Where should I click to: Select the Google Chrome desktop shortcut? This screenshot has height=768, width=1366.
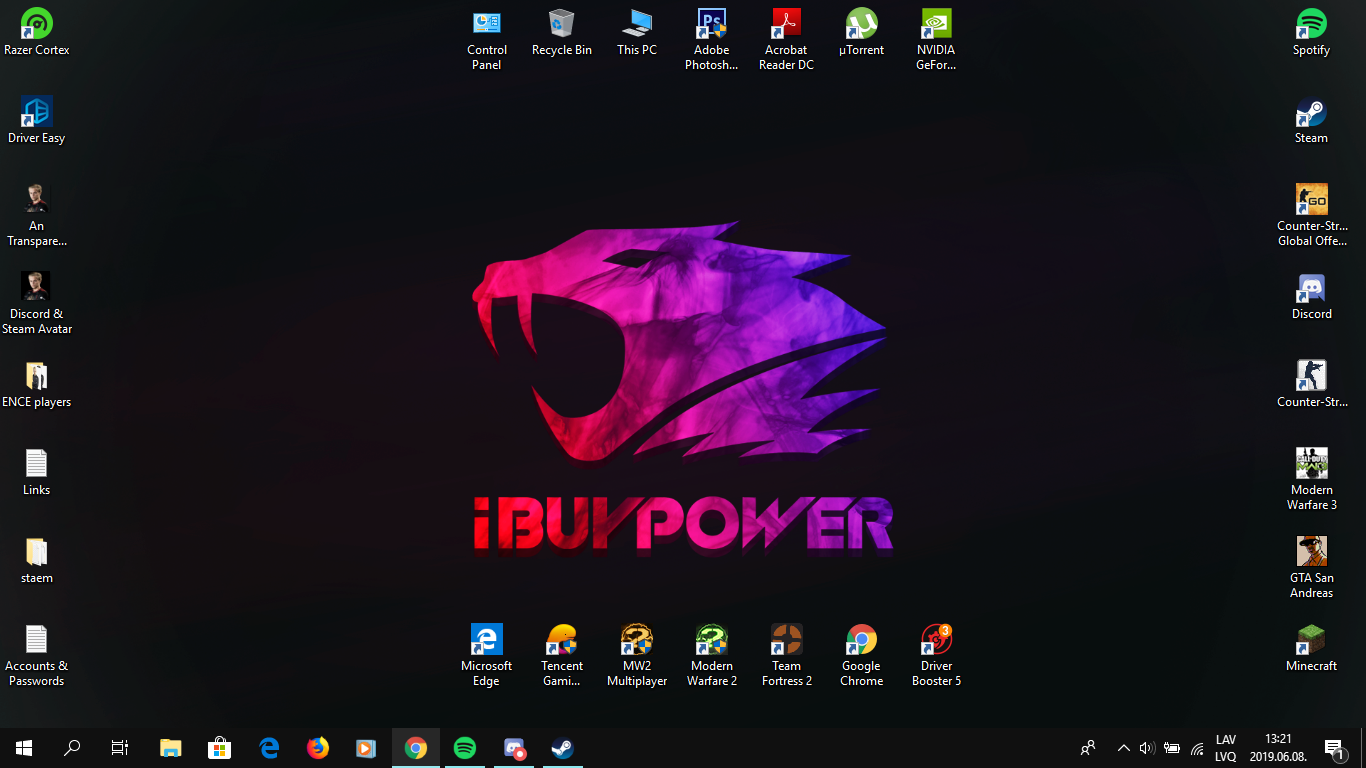862,655
